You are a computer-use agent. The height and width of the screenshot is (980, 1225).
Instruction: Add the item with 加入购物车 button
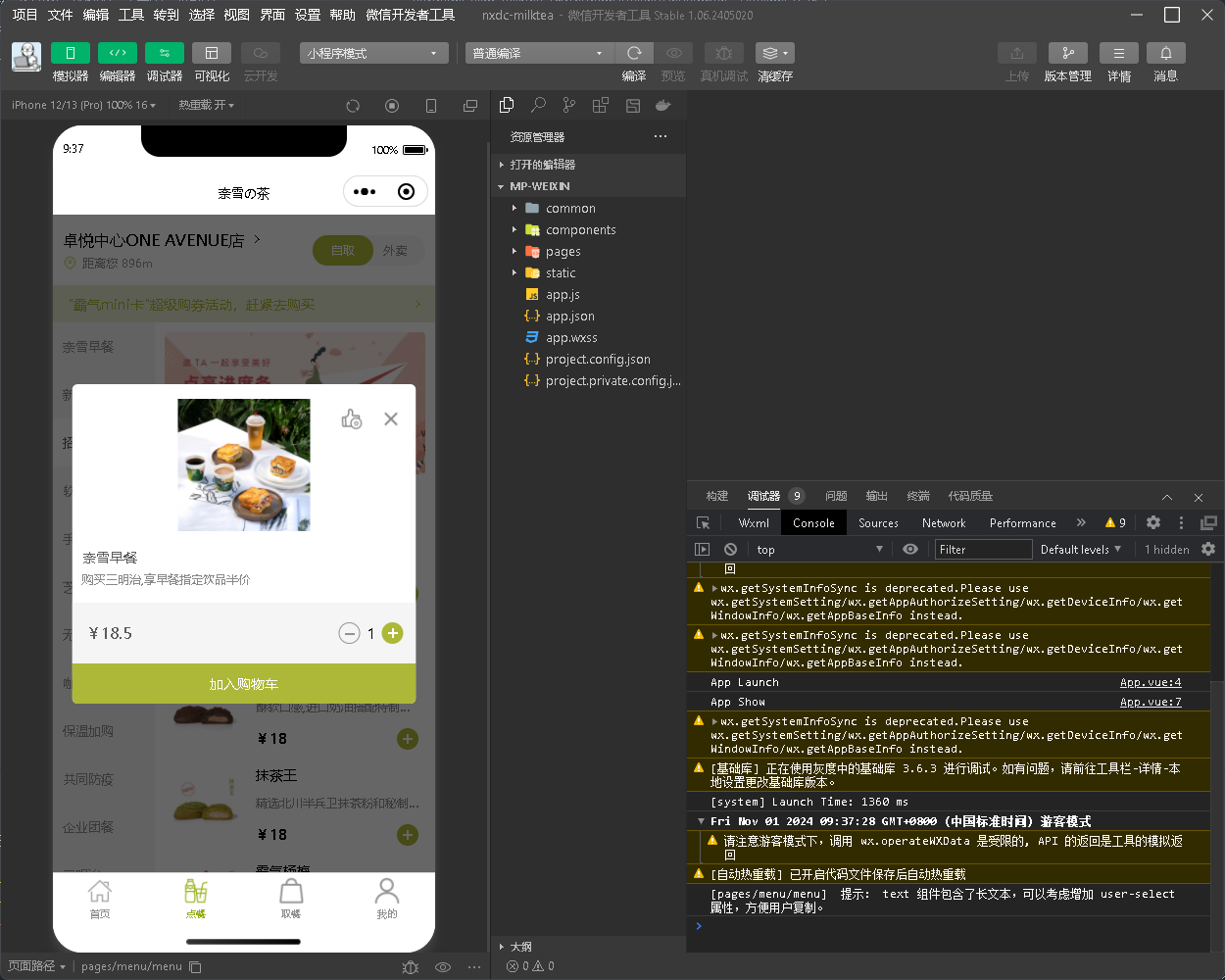(244, 683)
